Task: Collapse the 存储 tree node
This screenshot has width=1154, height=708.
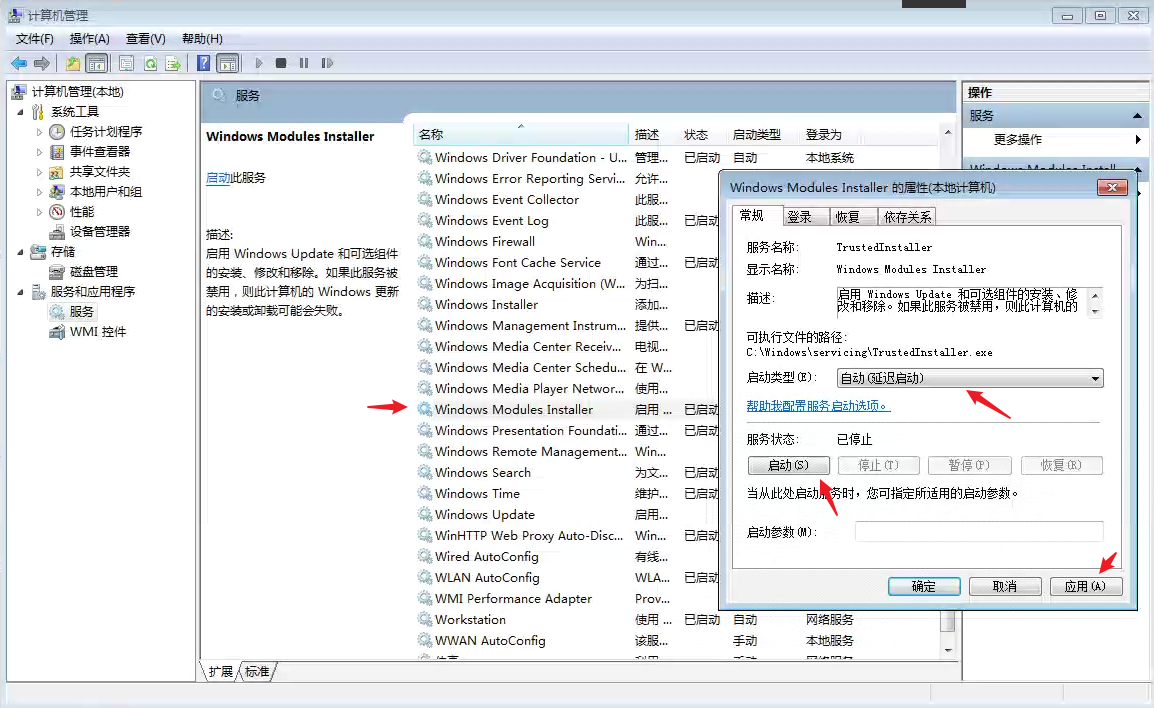Action: click(x=20, y=252)
